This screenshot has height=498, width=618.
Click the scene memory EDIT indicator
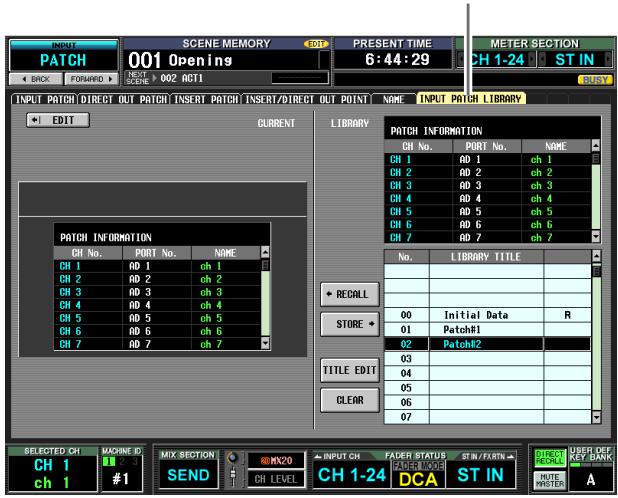click(x=316, y=44)
